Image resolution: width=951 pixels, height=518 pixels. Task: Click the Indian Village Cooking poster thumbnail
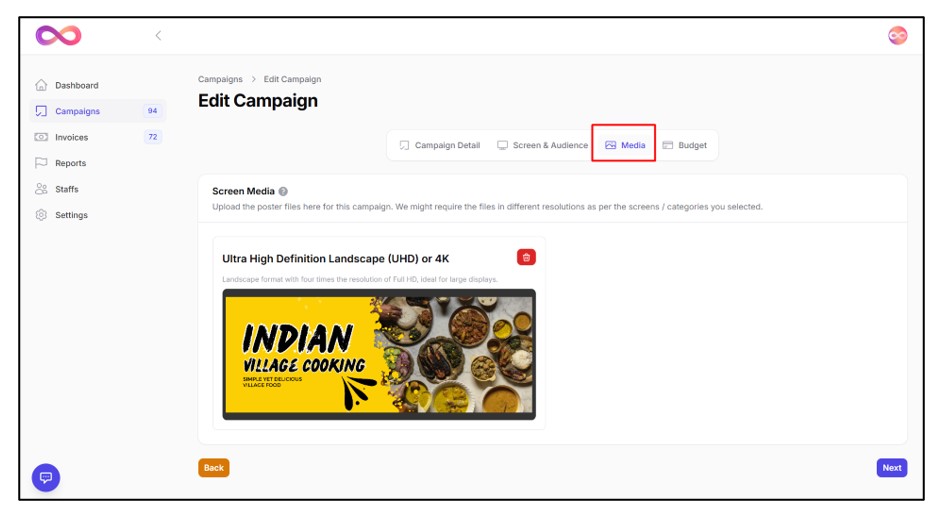pyautogui.click(x=379, y=354)
